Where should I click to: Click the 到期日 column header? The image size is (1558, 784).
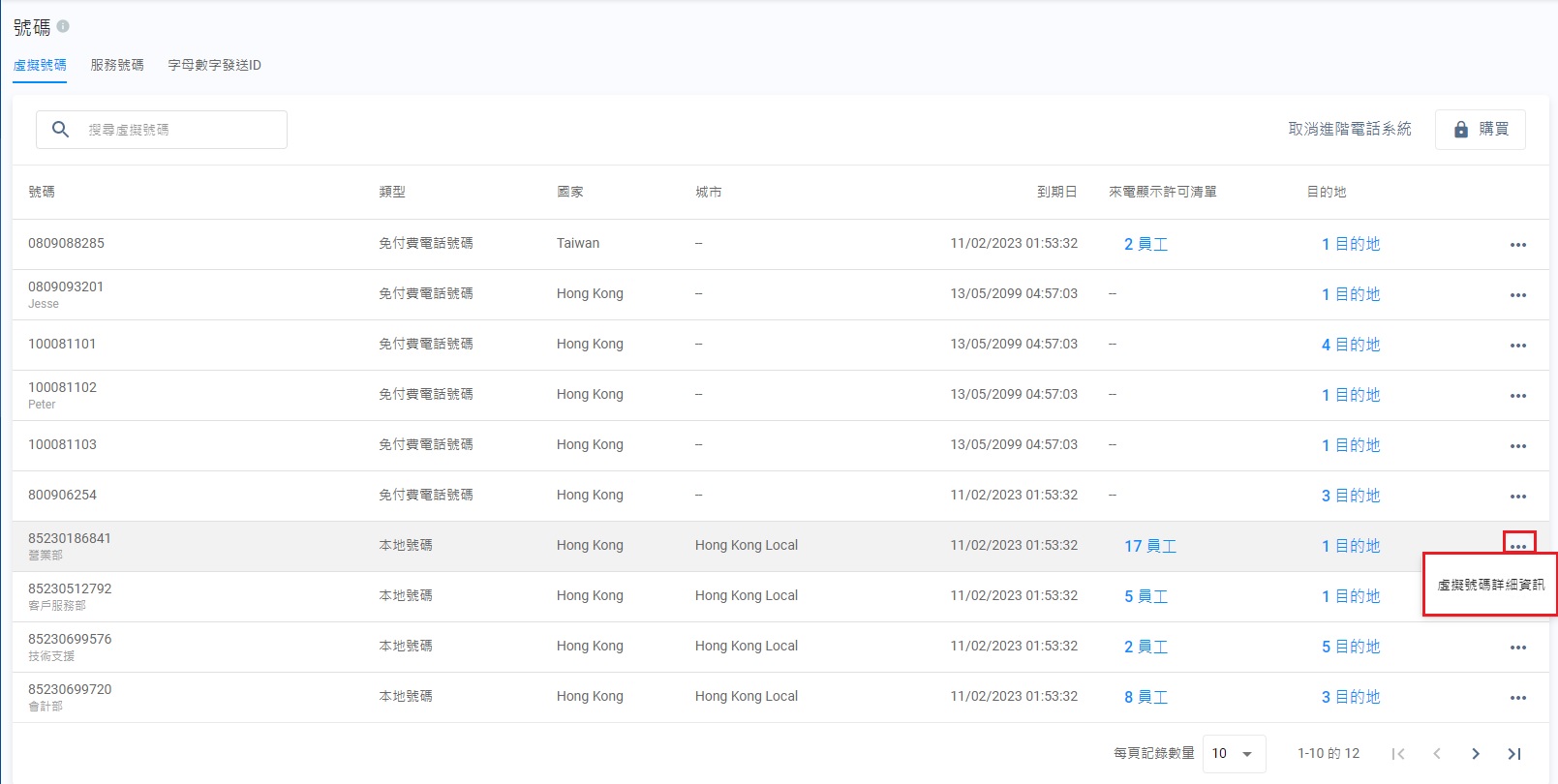tap(1056, 192)
